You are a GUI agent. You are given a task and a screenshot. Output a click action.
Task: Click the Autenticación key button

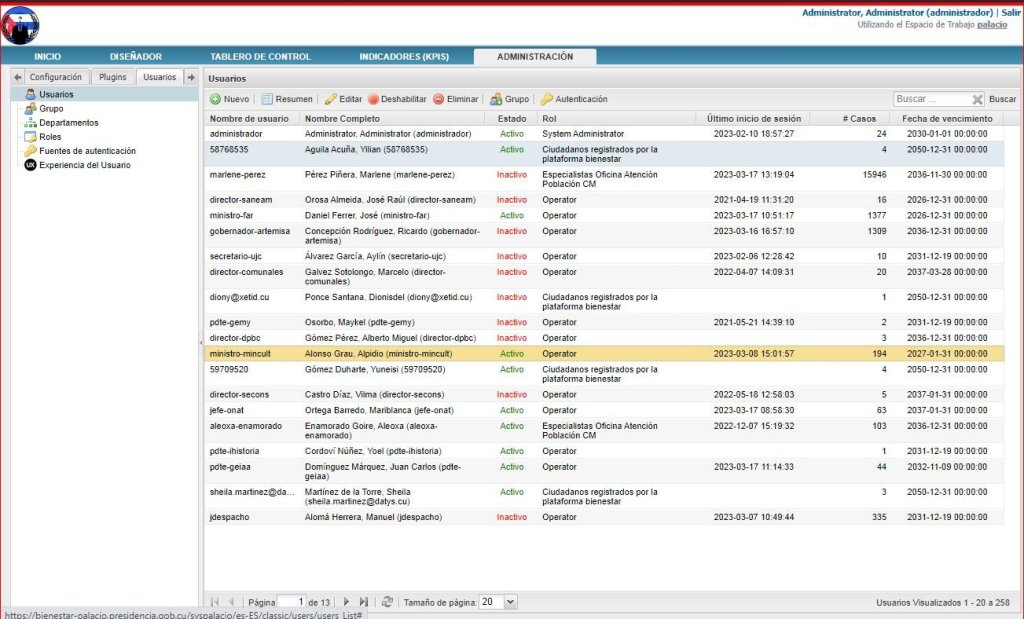coord(574,99)
